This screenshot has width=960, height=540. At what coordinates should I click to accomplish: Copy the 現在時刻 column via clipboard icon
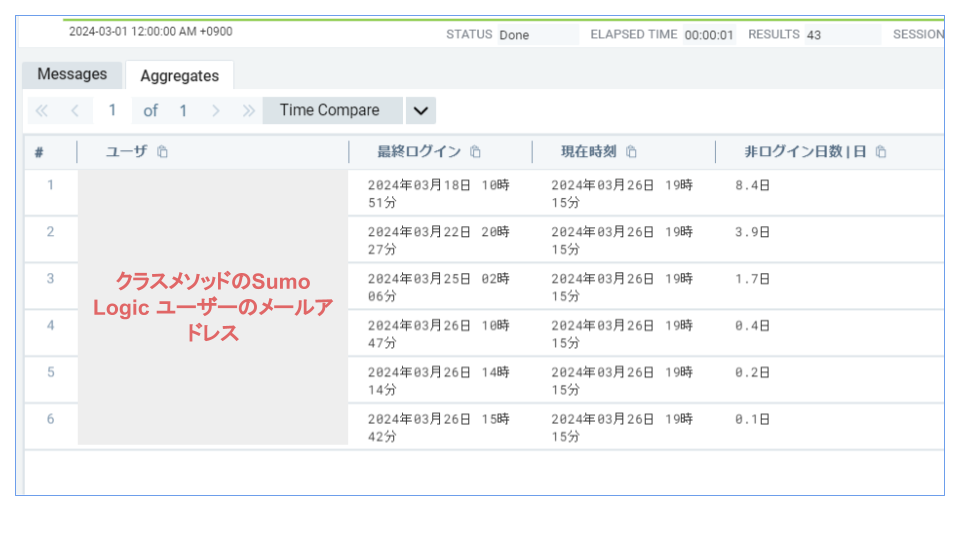click(631, 152)
